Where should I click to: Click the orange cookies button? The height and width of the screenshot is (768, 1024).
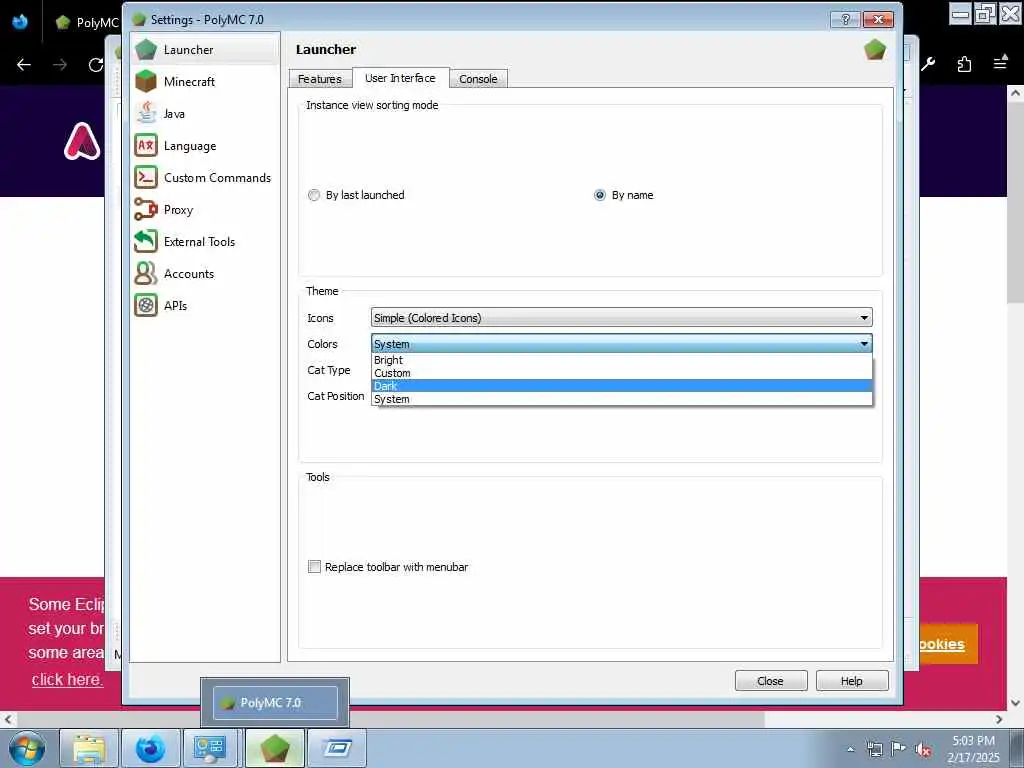[x=948, y=644]
